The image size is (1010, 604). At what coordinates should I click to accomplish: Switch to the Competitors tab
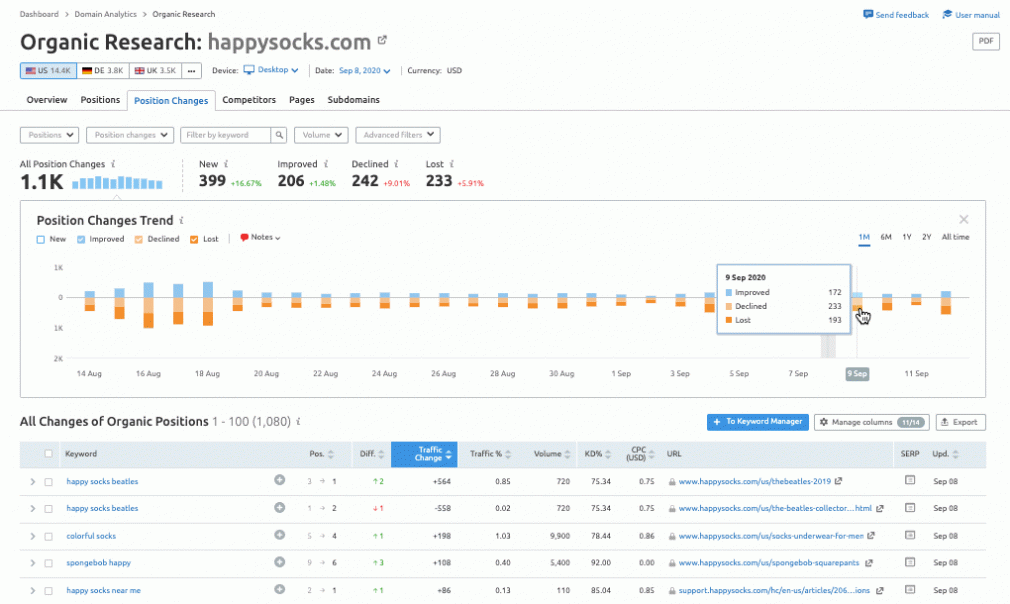pos(249,100)
